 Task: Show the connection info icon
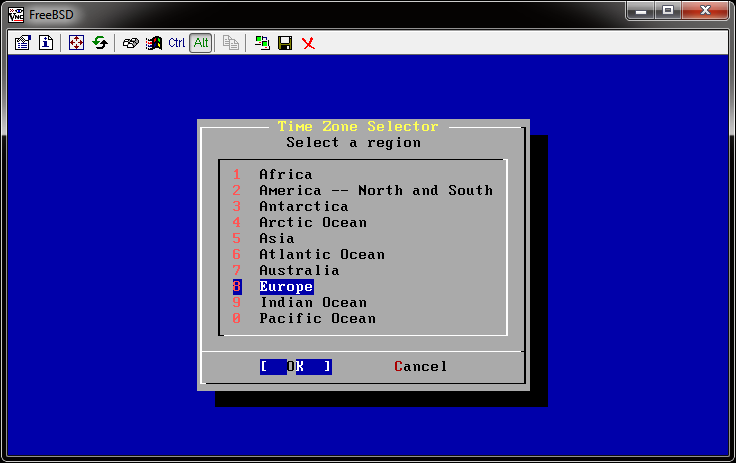[x=46, y=43]
